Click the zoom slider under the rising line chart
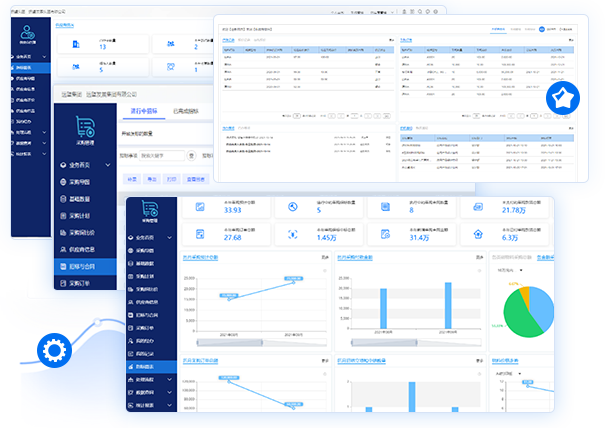Viewport: 605px width, 428px height. (262, 342)
